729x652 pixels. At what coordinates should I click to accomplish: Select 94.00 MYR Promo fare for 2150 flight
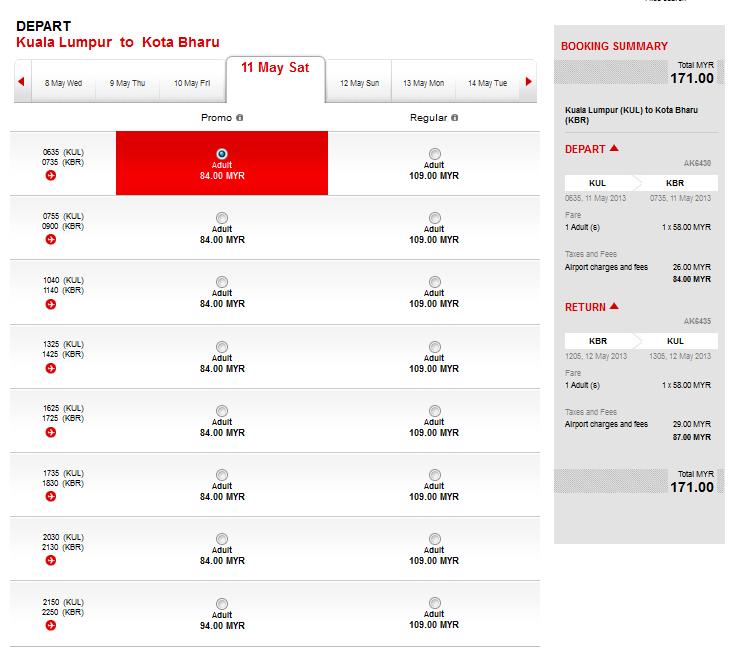click(222, 604)
